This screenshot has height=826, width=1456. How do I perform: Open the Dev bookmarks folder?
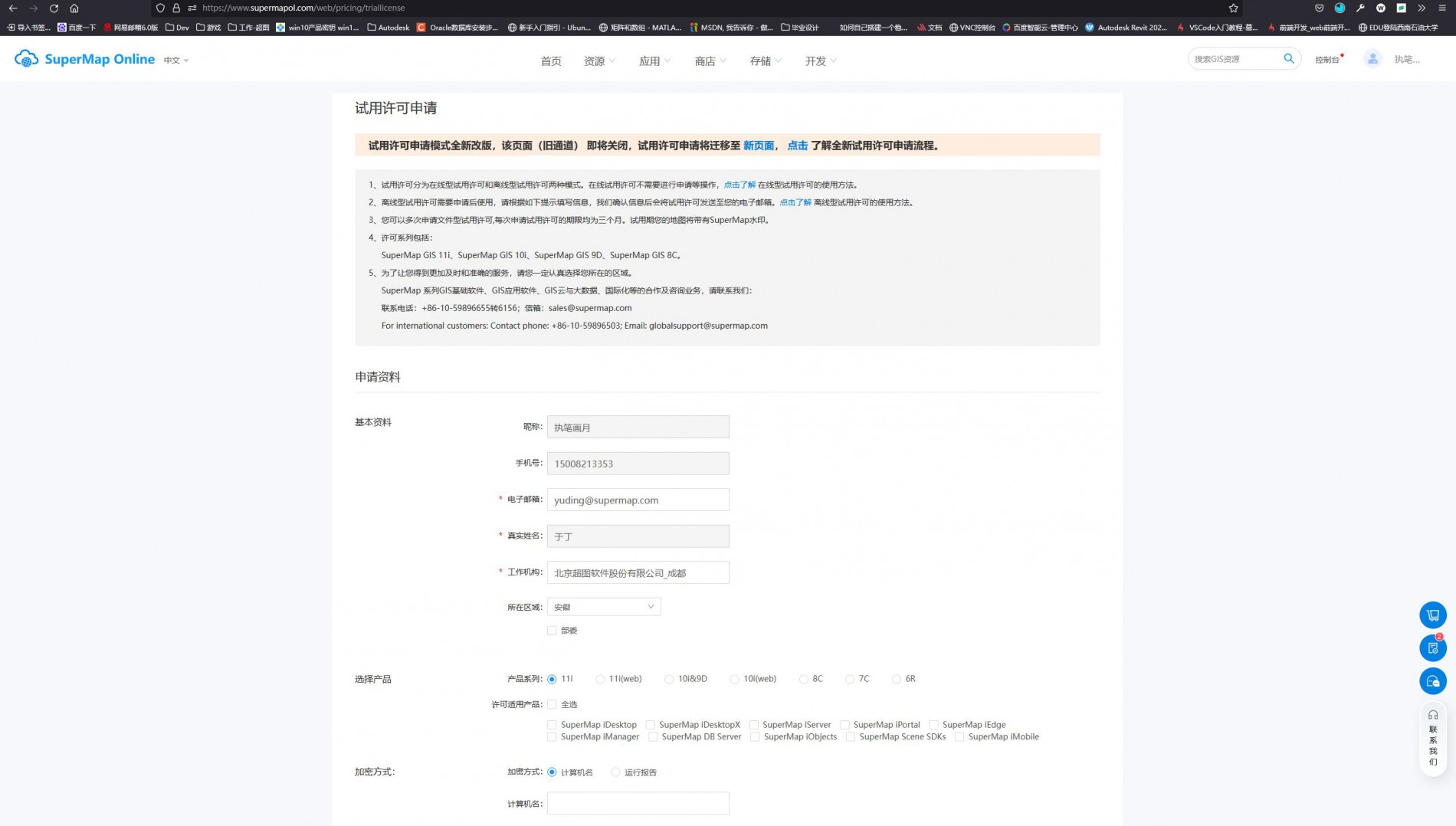point(177,28)
